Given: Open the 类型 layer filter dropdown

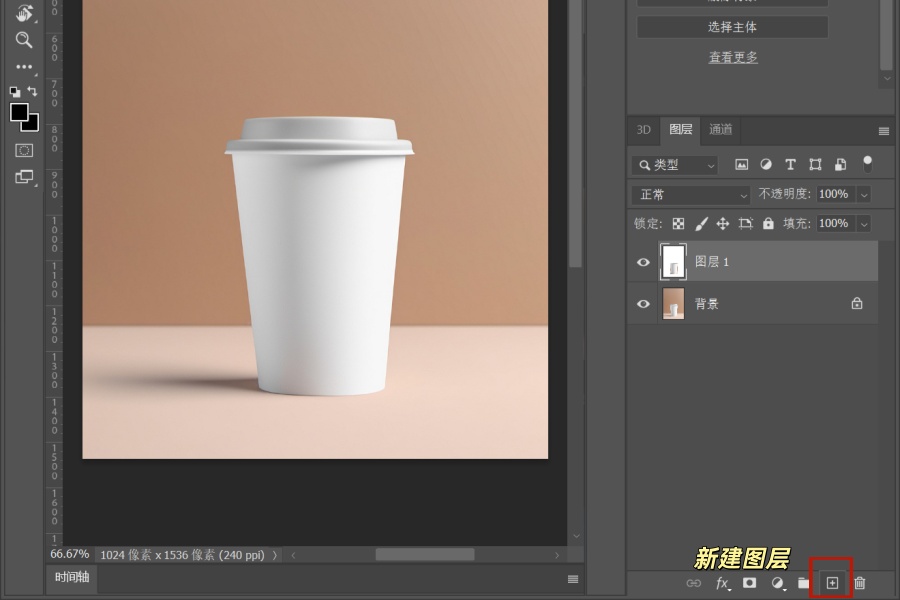Looking at the screenshot, I should click(675, 165).
